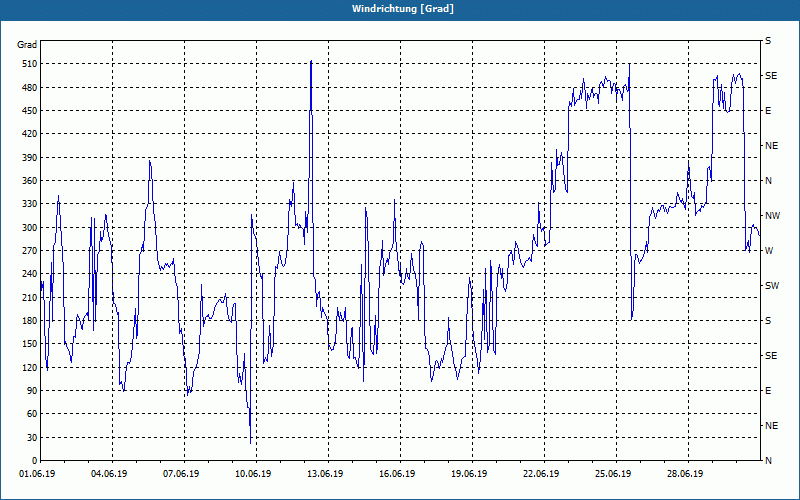Click the E compass label beside the 90 gridline
Viewport: 800px width, 500px height.
click(x=768, y=391)
